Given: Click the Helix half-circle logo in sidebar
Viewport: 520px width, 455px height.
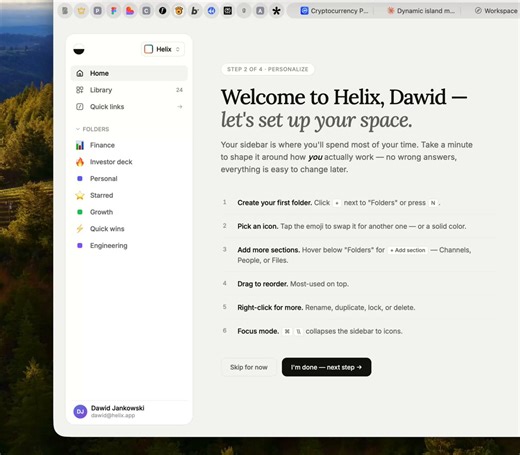Looking at the screenshot, I should coord(79,49).
